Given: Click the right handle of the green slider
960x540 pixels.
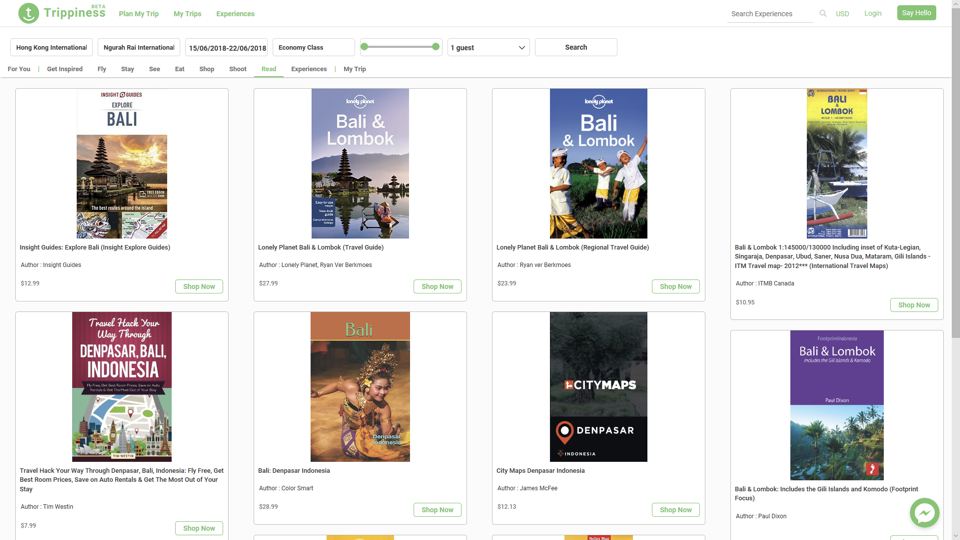Looking at the screenshot, I should [436, 47].
